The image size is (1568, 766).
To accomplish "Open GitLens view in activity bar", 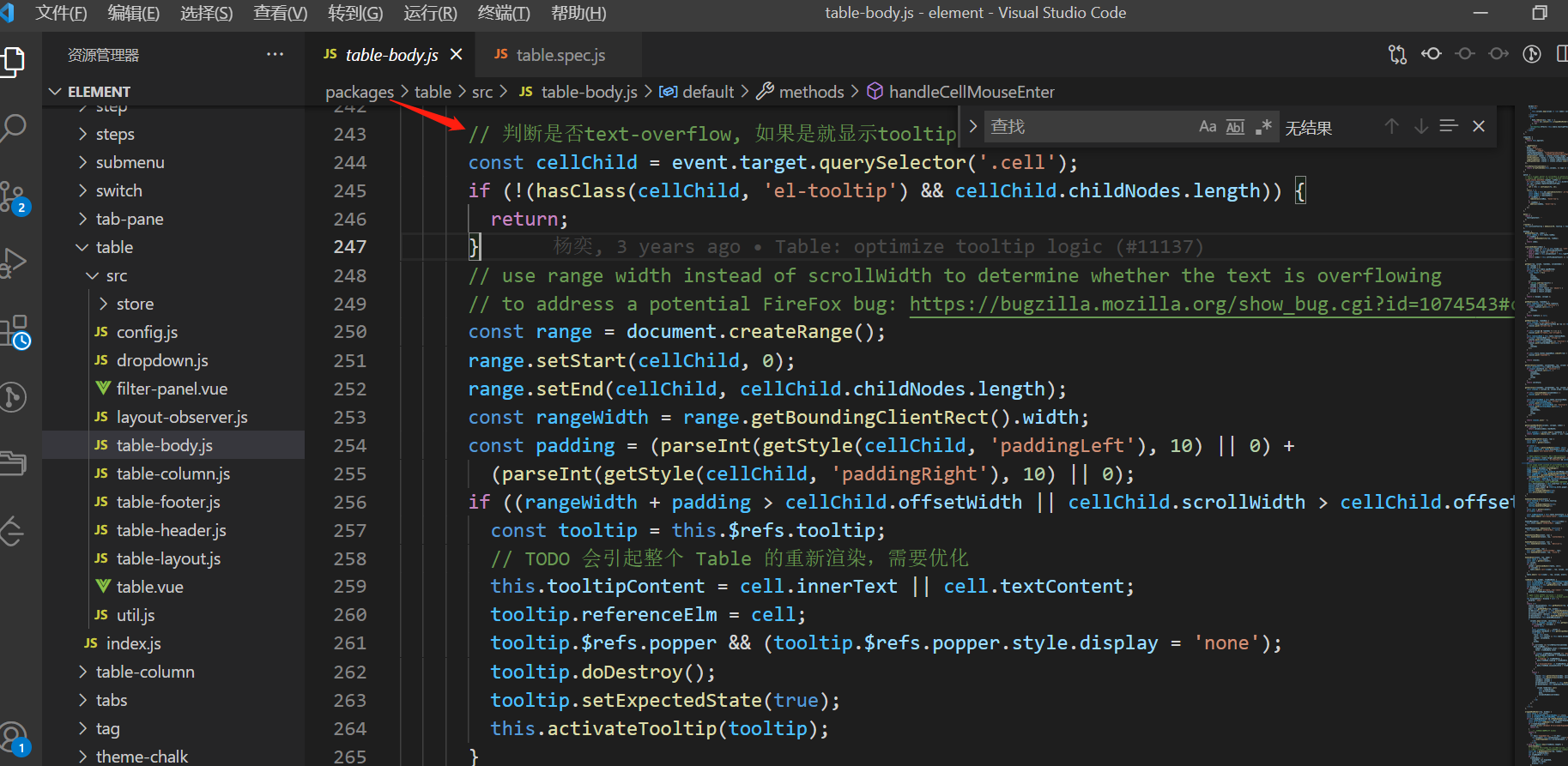I will pyautogui.click(x=14, y=397).
